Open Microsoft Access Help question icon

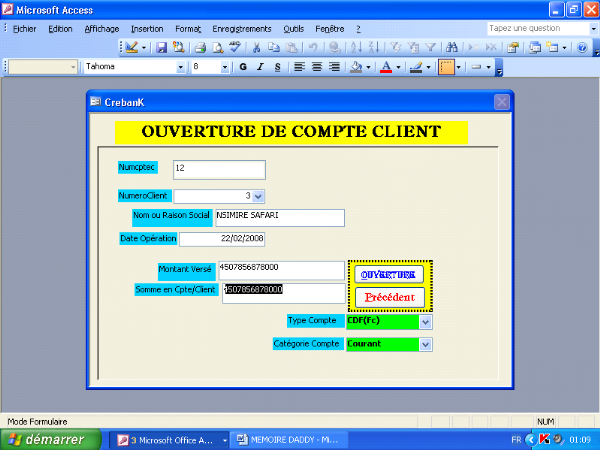pyautogui.click(x=580, y=47)
